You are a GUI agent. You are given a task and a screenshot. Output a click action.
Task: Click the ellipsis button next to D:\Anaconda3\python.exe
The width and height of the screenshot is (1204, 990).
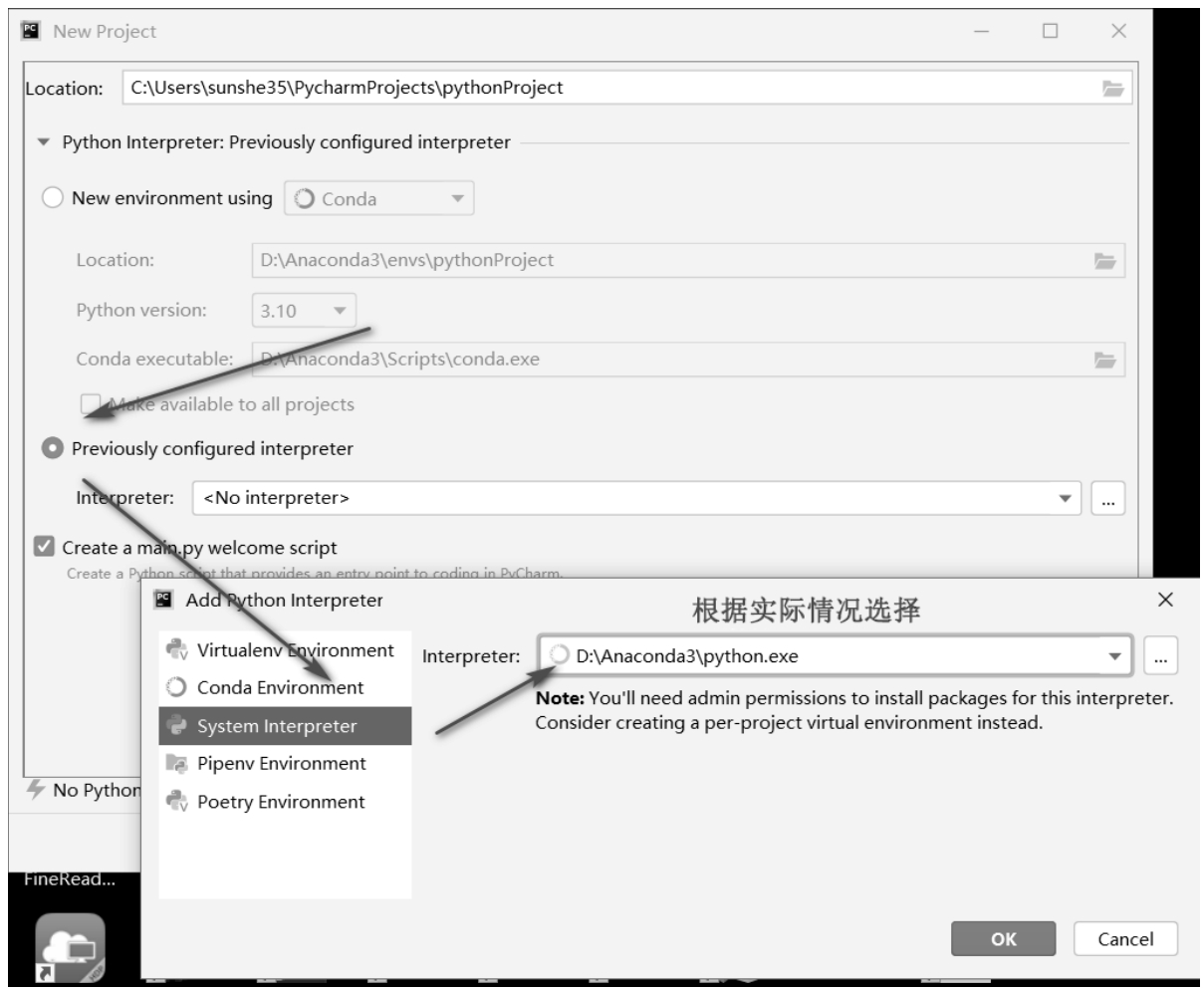pyautogui.click(x=1161, y=656)
